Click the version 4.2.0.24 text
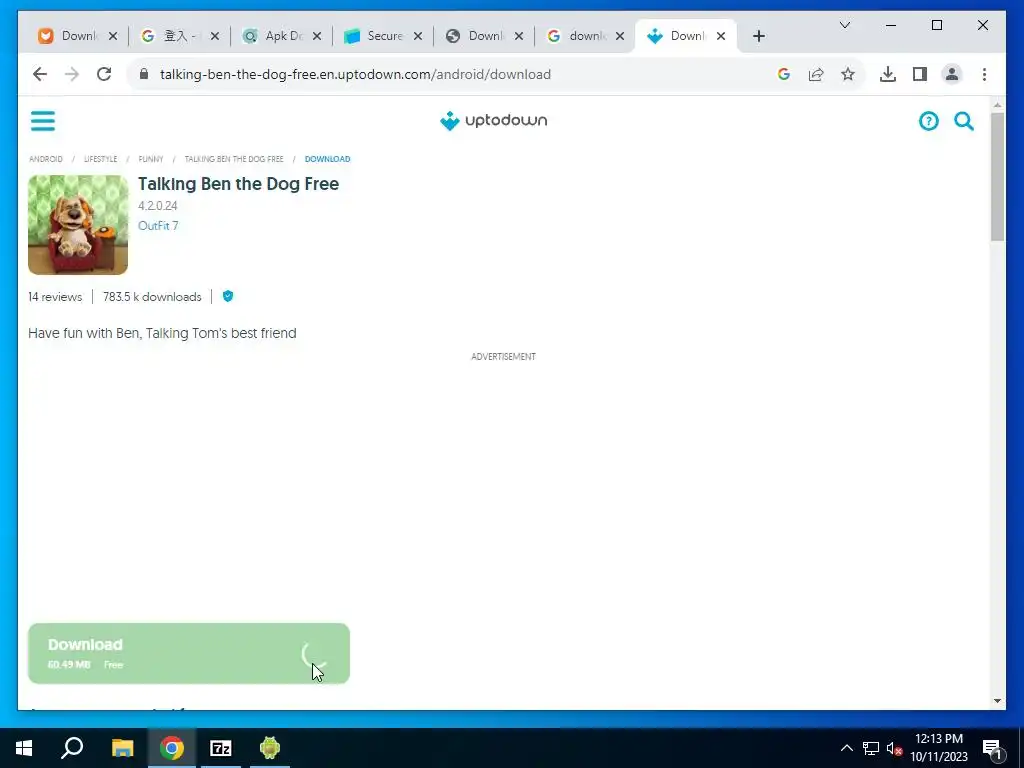This screenshot has height=768, width=1024. tap(157, 206)
